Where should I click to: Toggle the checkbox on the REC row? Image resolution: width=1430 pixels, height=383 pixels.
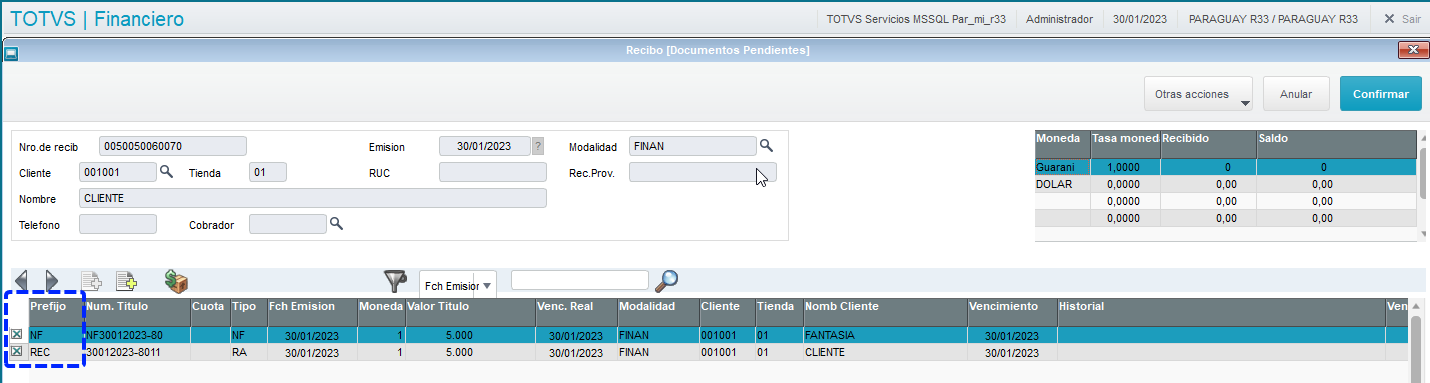click(x=16, y=352)
